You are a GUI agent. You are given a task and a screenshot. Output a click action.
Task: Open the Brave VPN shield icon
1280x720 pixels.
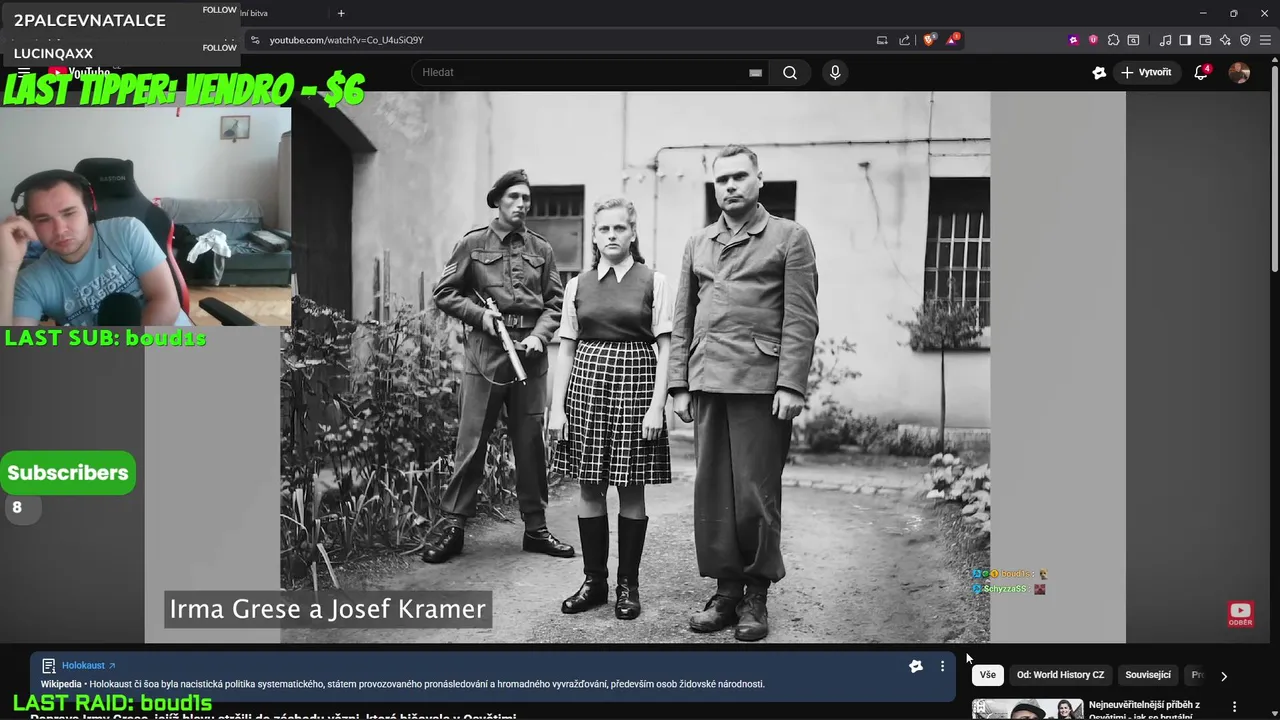tap(1245, 40)
